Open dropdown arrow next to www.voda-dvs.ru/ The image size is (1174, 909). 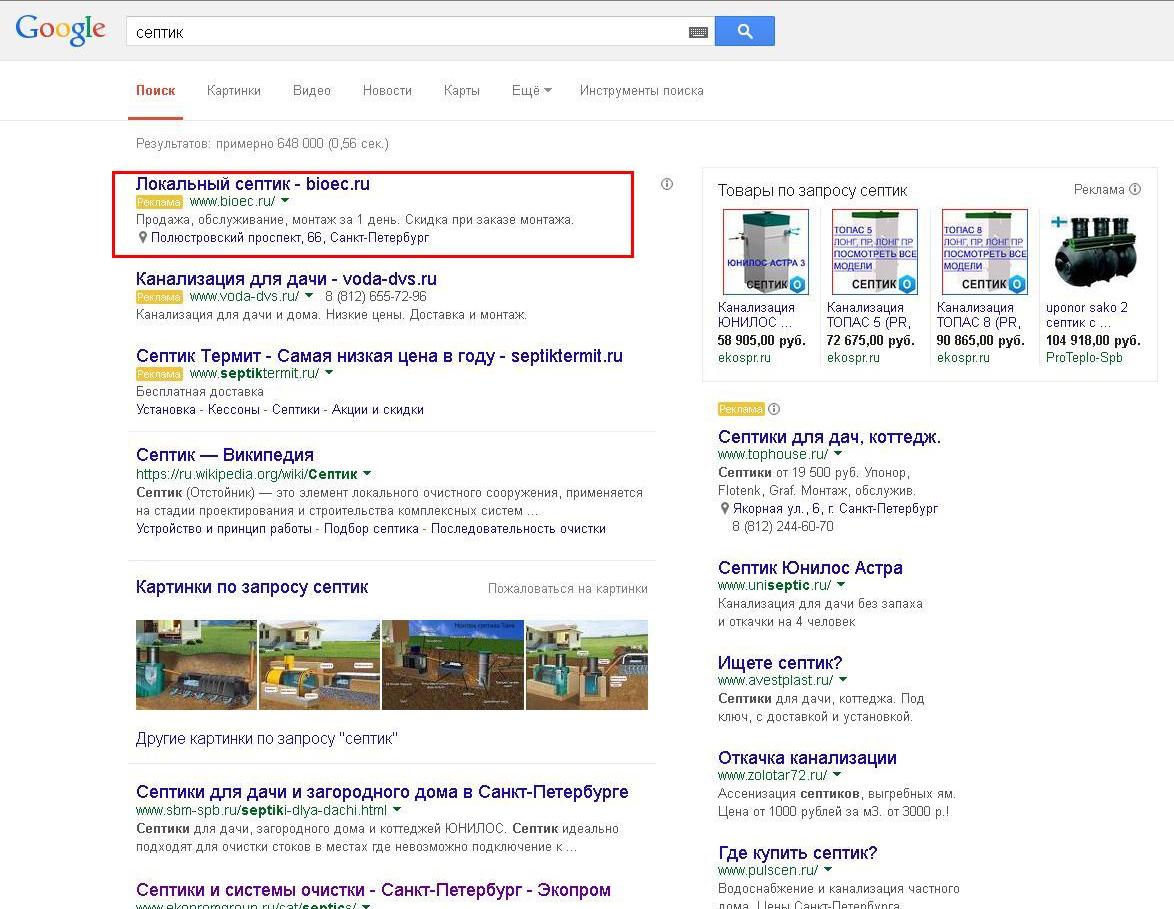(x=308, y=296)
